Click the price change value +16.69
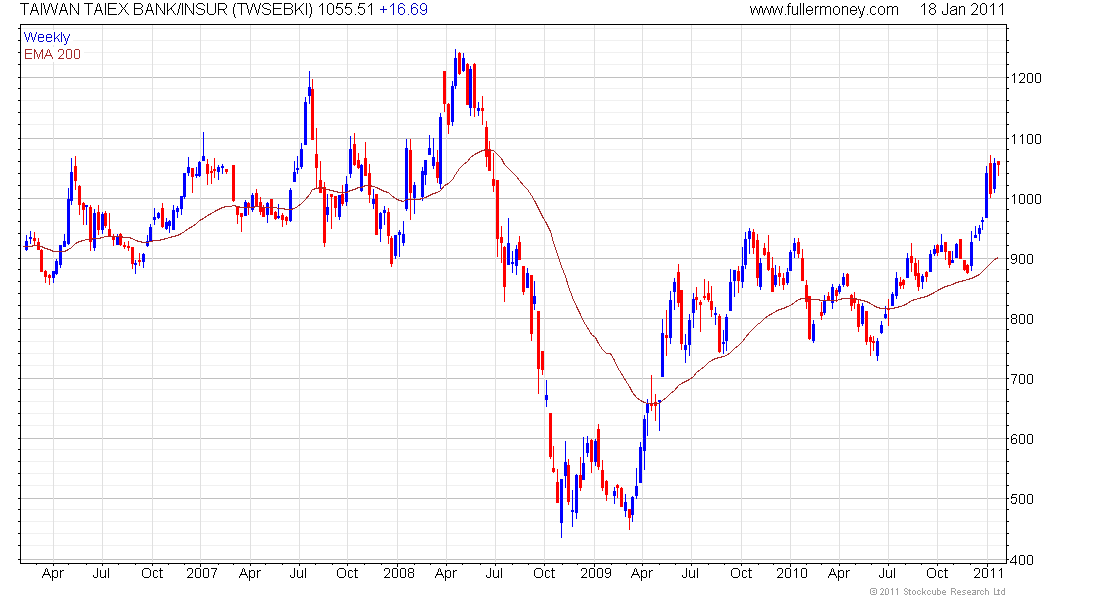 403,10
